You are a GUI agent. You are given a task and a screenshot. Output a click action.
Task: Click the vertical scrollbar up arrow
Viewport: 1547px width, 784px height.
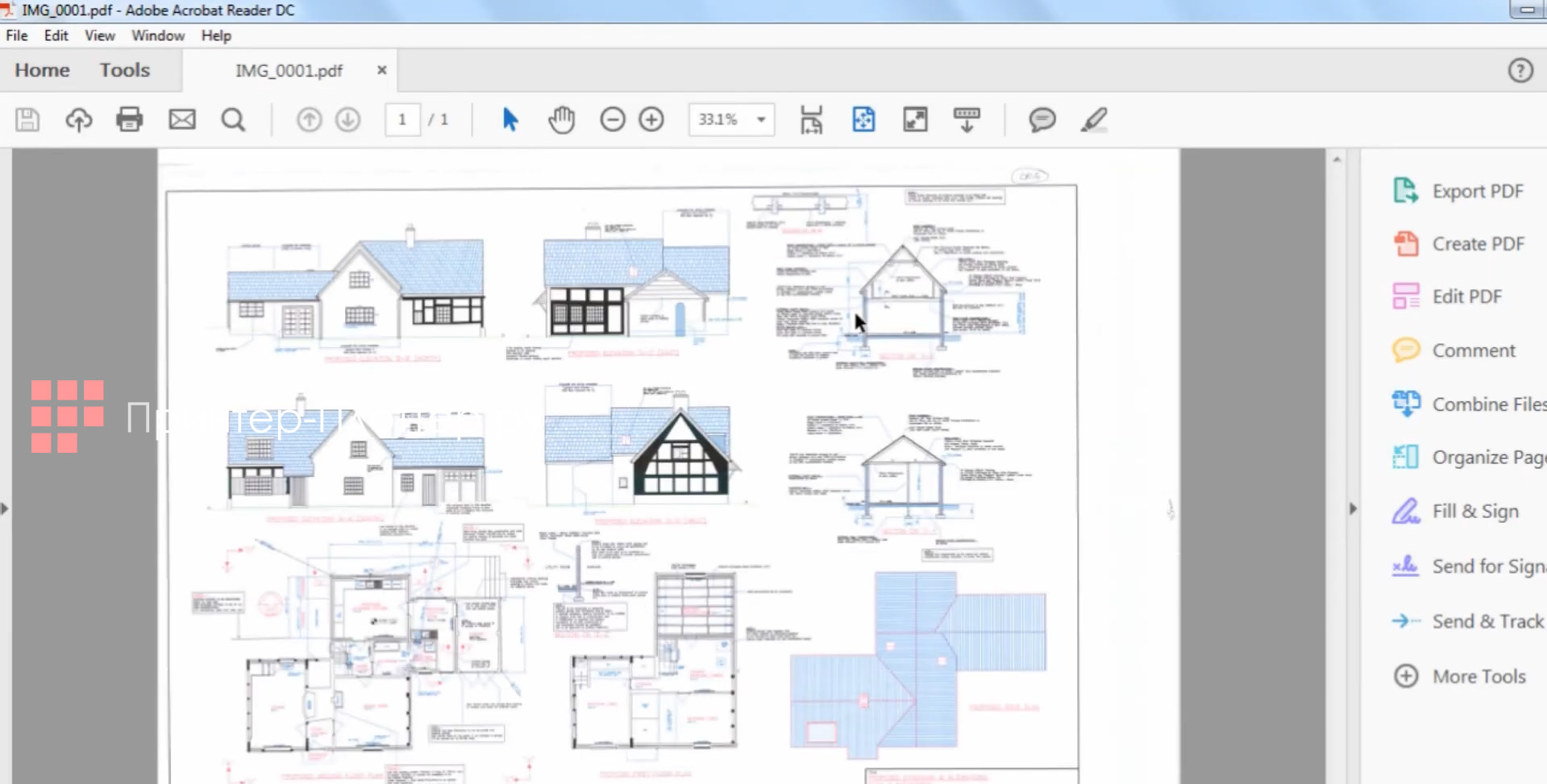click(x=1337, y=160)
